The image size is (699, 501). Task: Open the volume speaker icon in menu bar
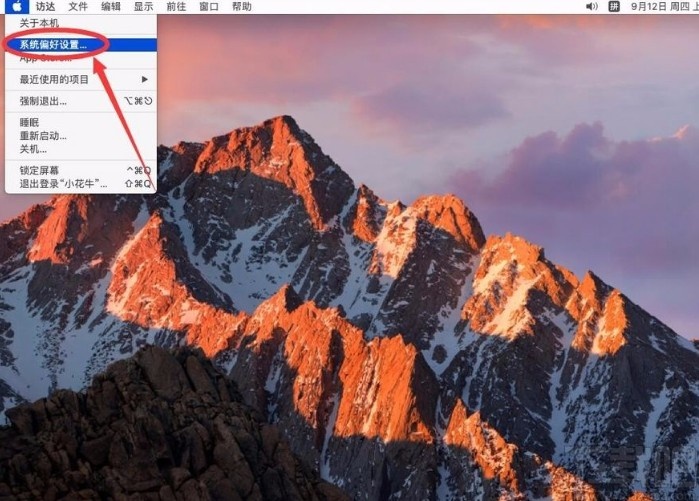(x=591, y=6)
